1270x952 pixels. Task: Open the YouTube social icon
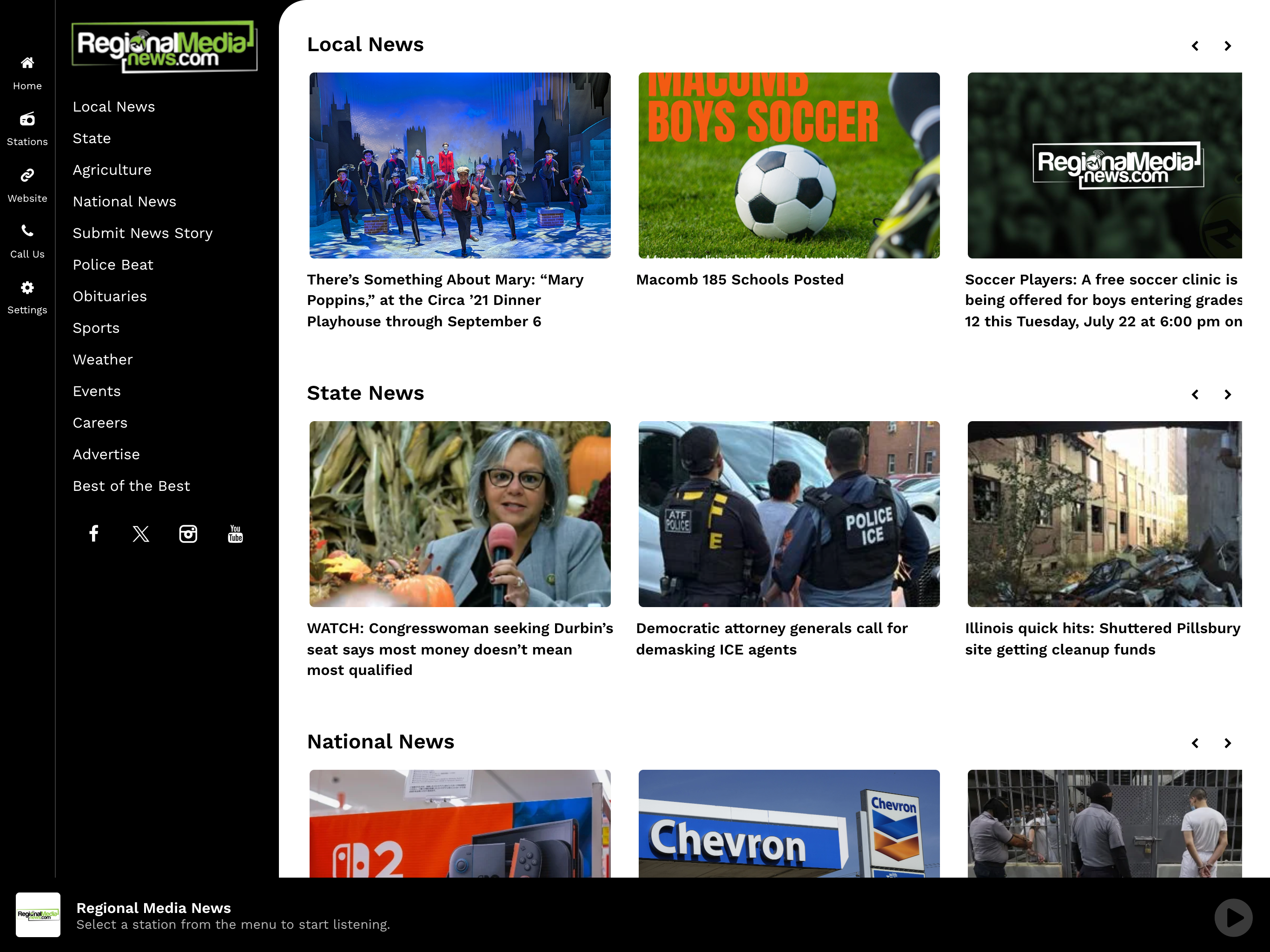[235, 534]
